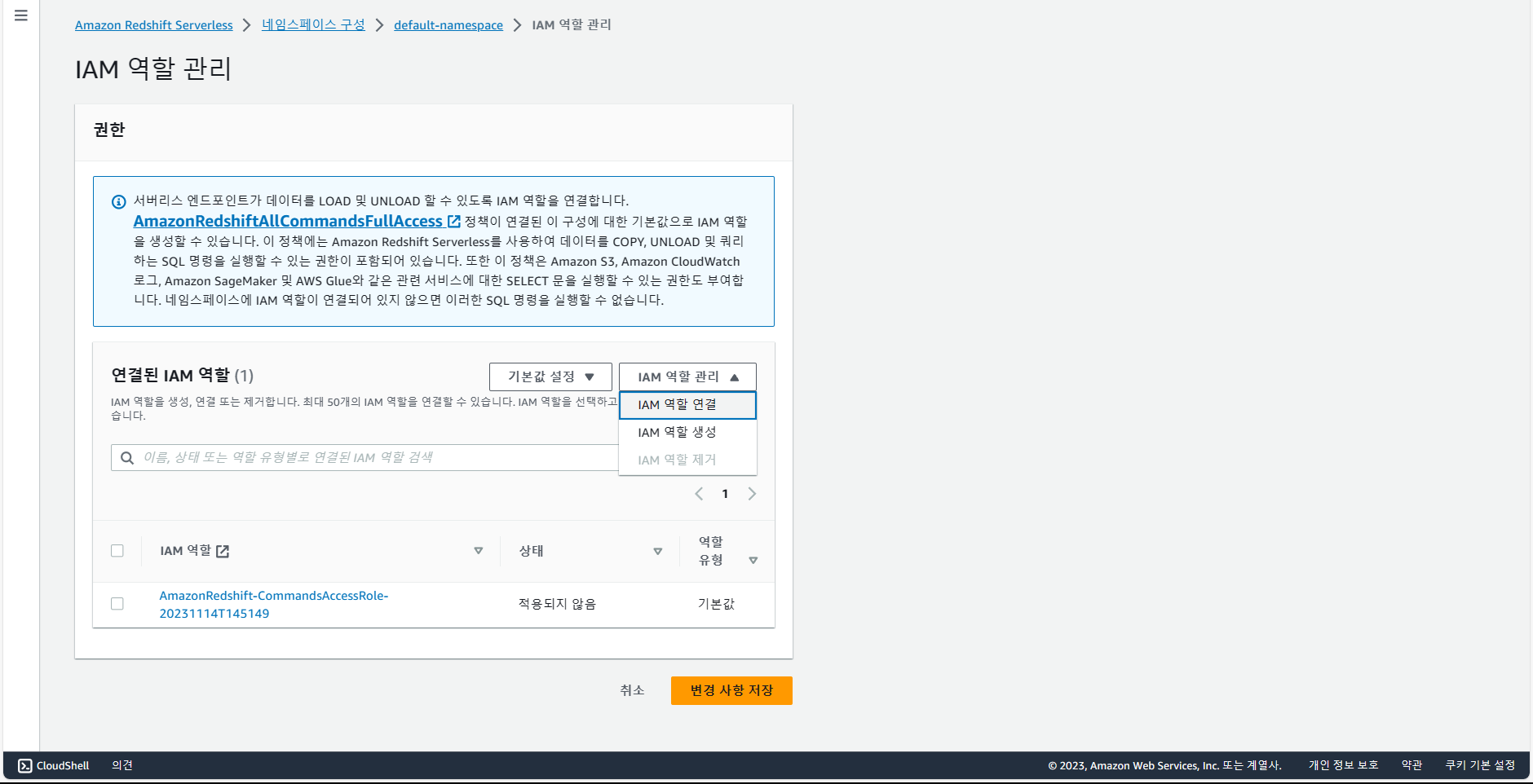
Task: Open the hamburger navigation menu icon
Action: [x=21, y=15]
